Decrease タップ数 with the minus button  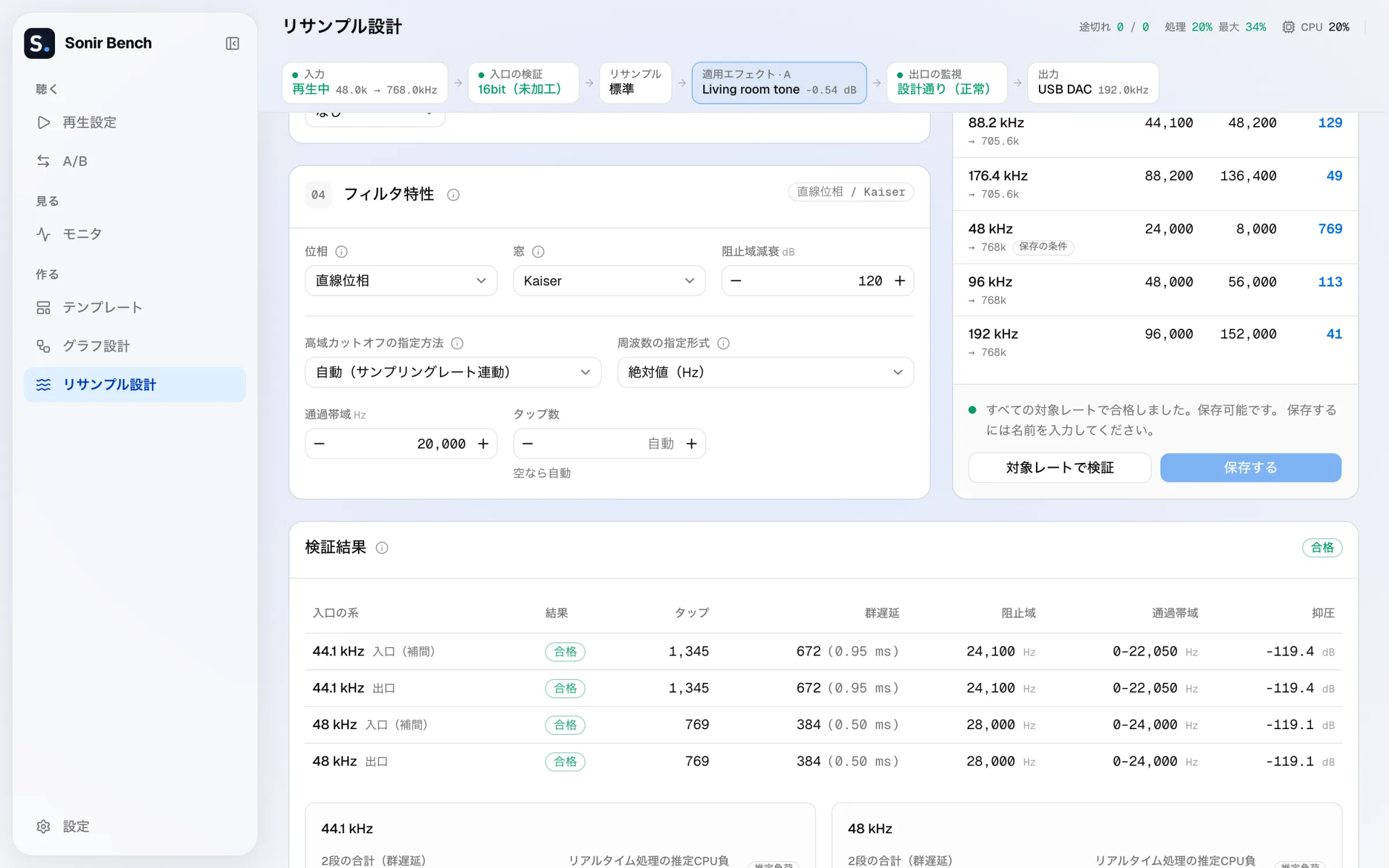coord(527,444)
